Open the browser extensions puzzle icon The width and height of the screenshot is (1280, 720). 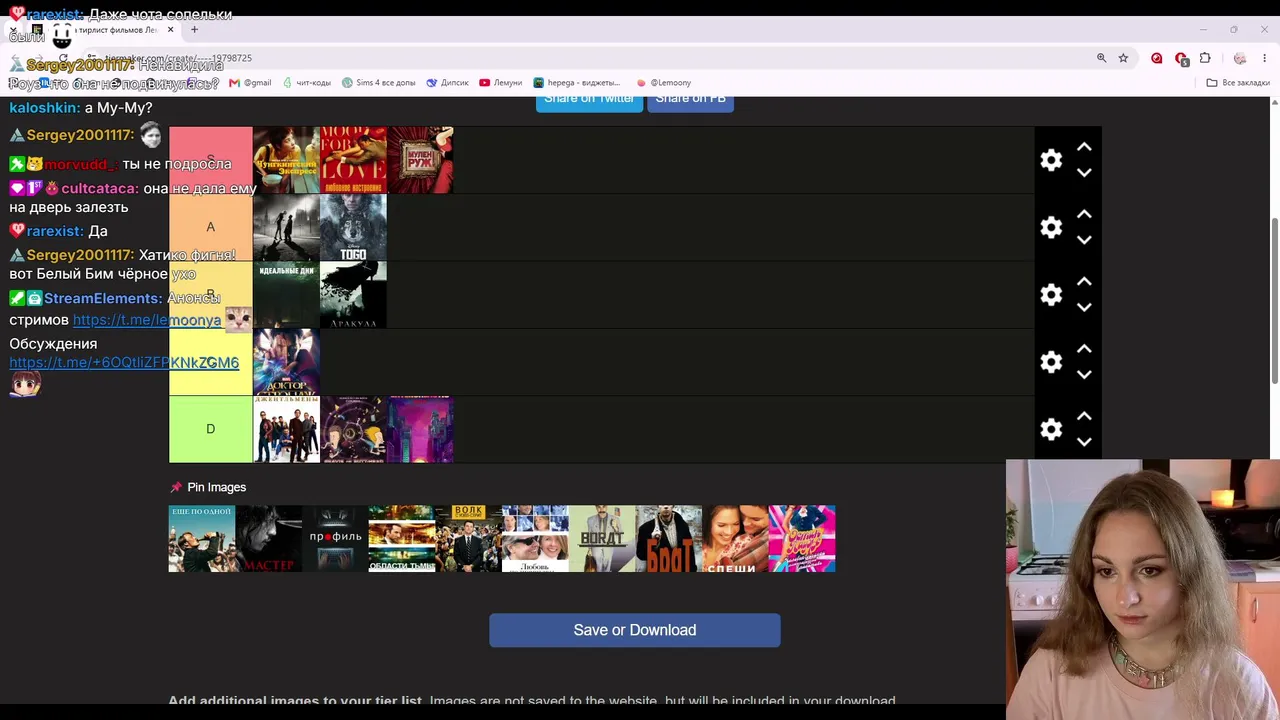pos(1205,58)
